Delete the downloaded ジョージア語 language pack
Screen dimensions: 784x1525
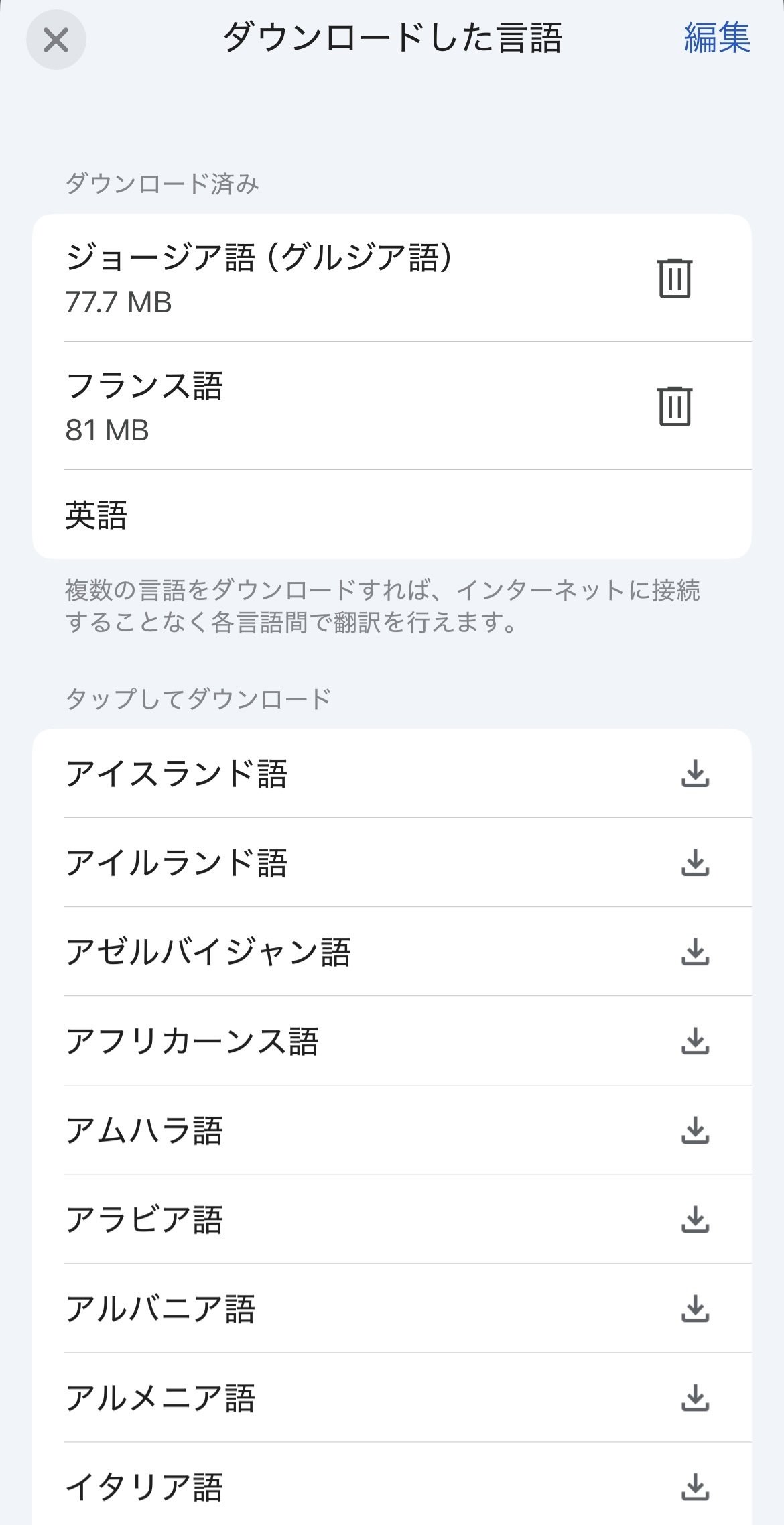tap(674, 278)
